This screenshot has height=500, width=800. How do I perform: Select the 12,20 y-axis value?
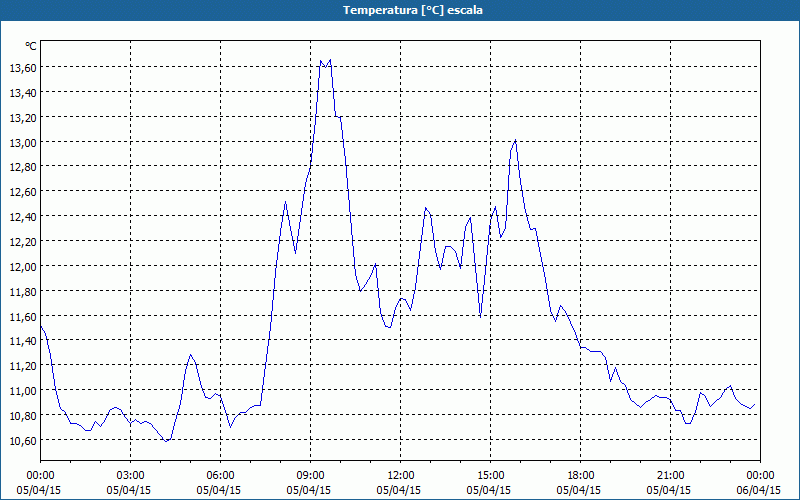tap(22, 241)
